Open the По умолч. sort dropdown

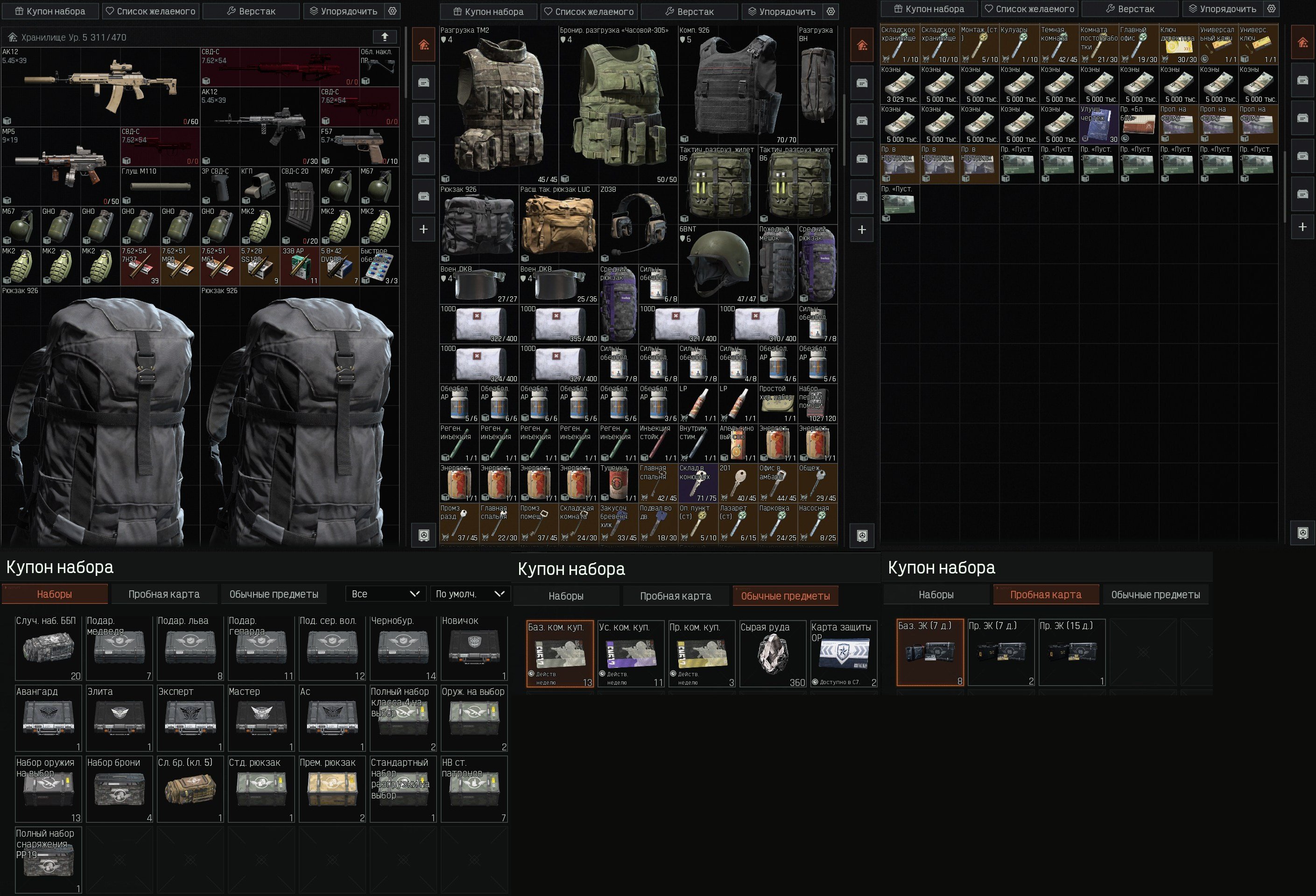tap(470, 594)
